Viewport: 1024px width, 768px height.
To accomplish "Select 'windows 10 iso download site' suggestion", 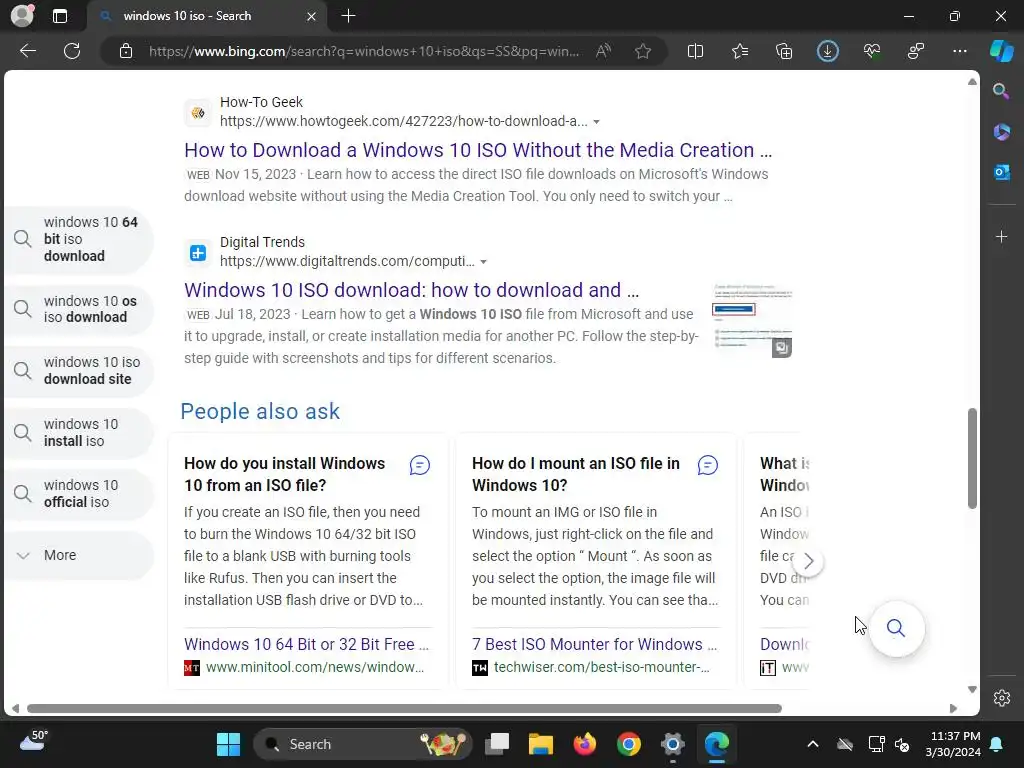I will click(x=78, y=370).
